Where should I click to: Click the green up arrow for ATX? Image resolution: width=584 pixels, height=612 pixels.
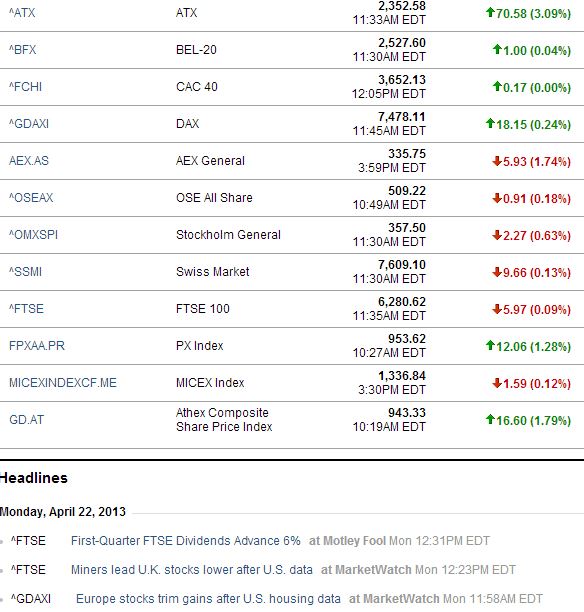pyautogui.click(x=490, y=13)
